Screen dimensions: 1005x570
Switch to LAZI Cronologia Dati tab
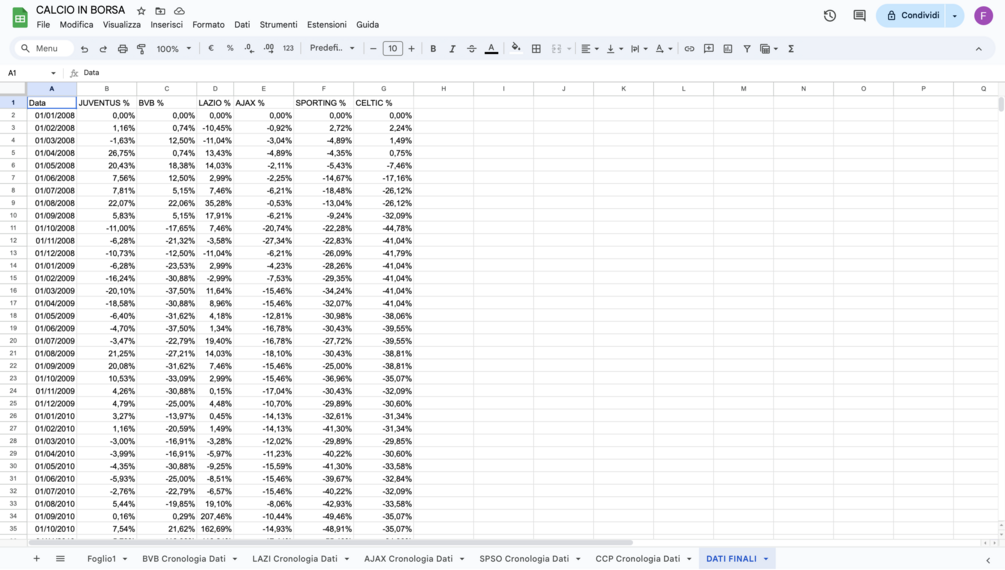pyautogui.click(x=295, y=559)
